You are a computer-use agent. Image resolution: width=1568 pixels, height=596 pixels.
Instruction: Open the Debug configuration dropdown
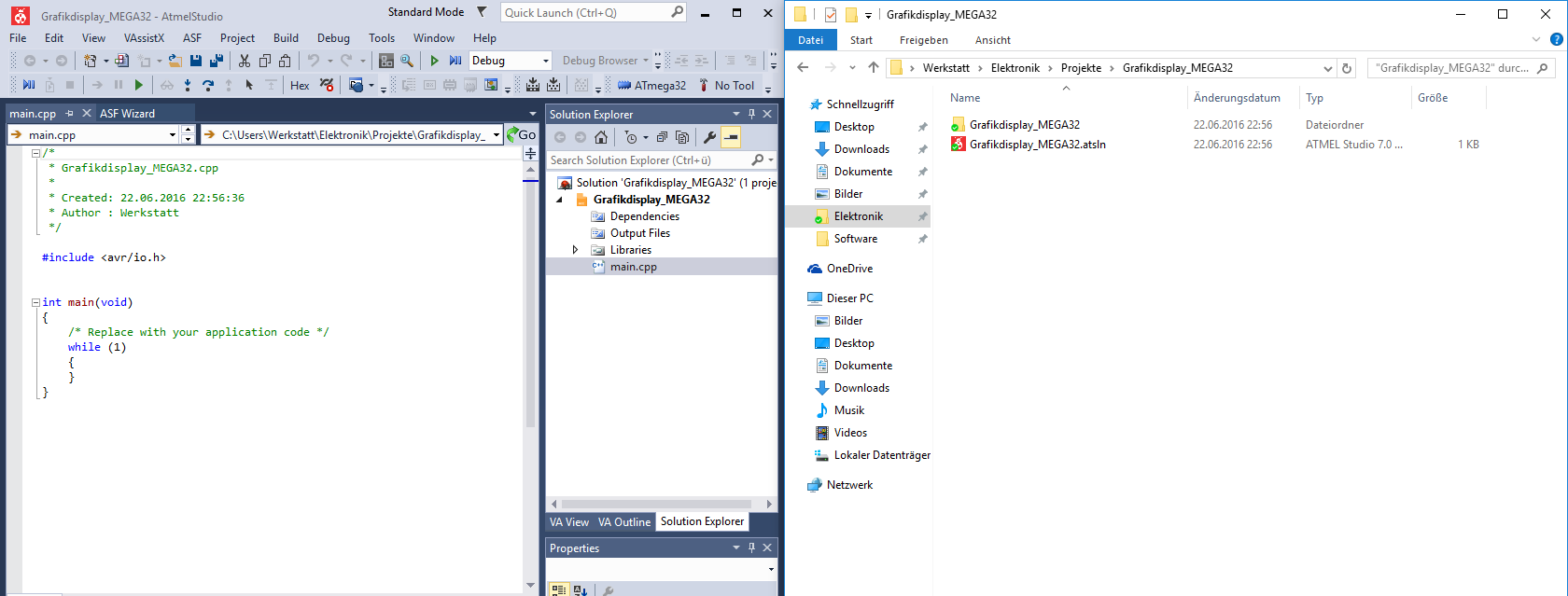pyautogui.click(x=546, y=61)
